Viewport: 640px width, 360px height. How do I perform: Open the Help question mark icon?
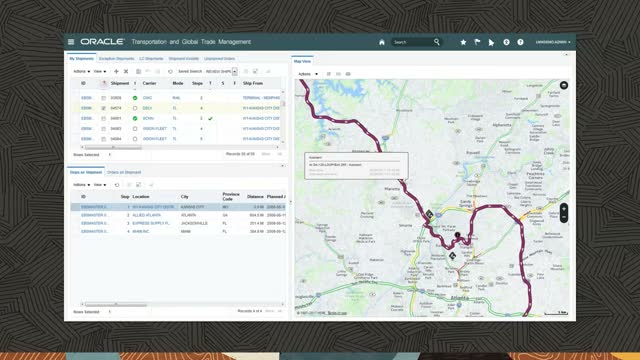coord(520,42)
